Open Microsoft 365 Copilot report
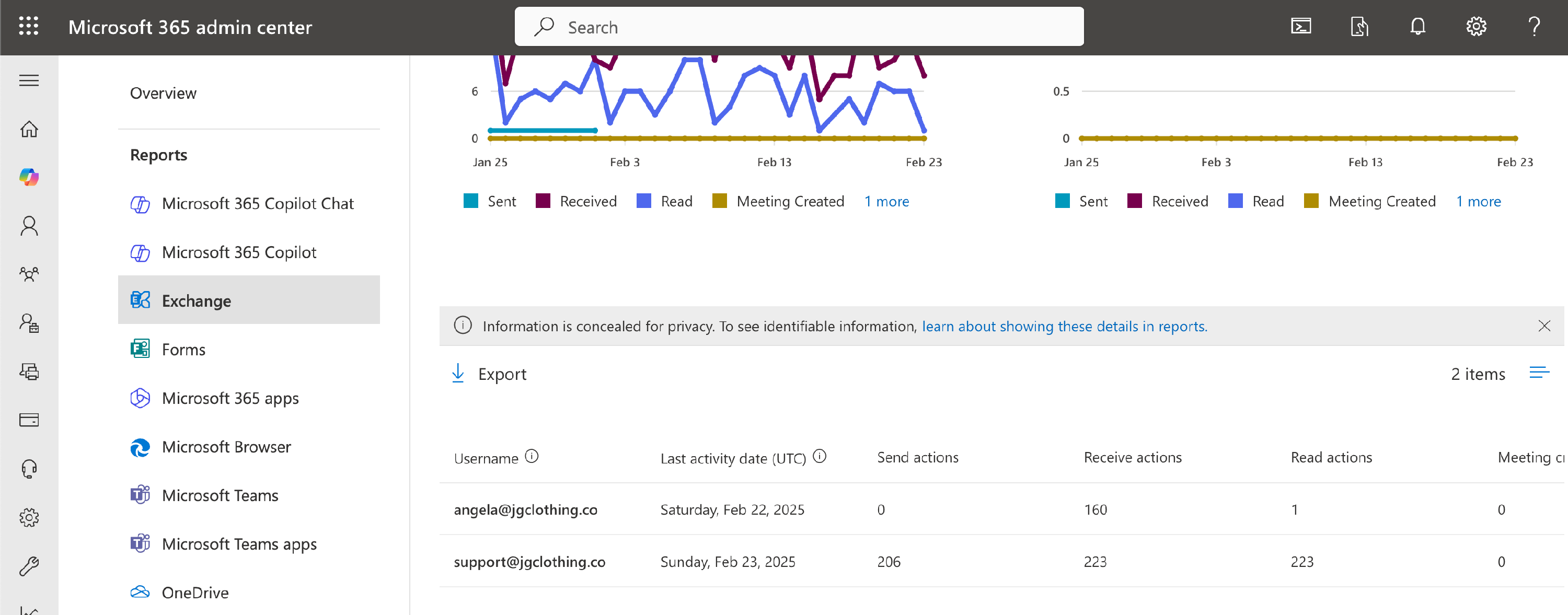 pos(248,252)
